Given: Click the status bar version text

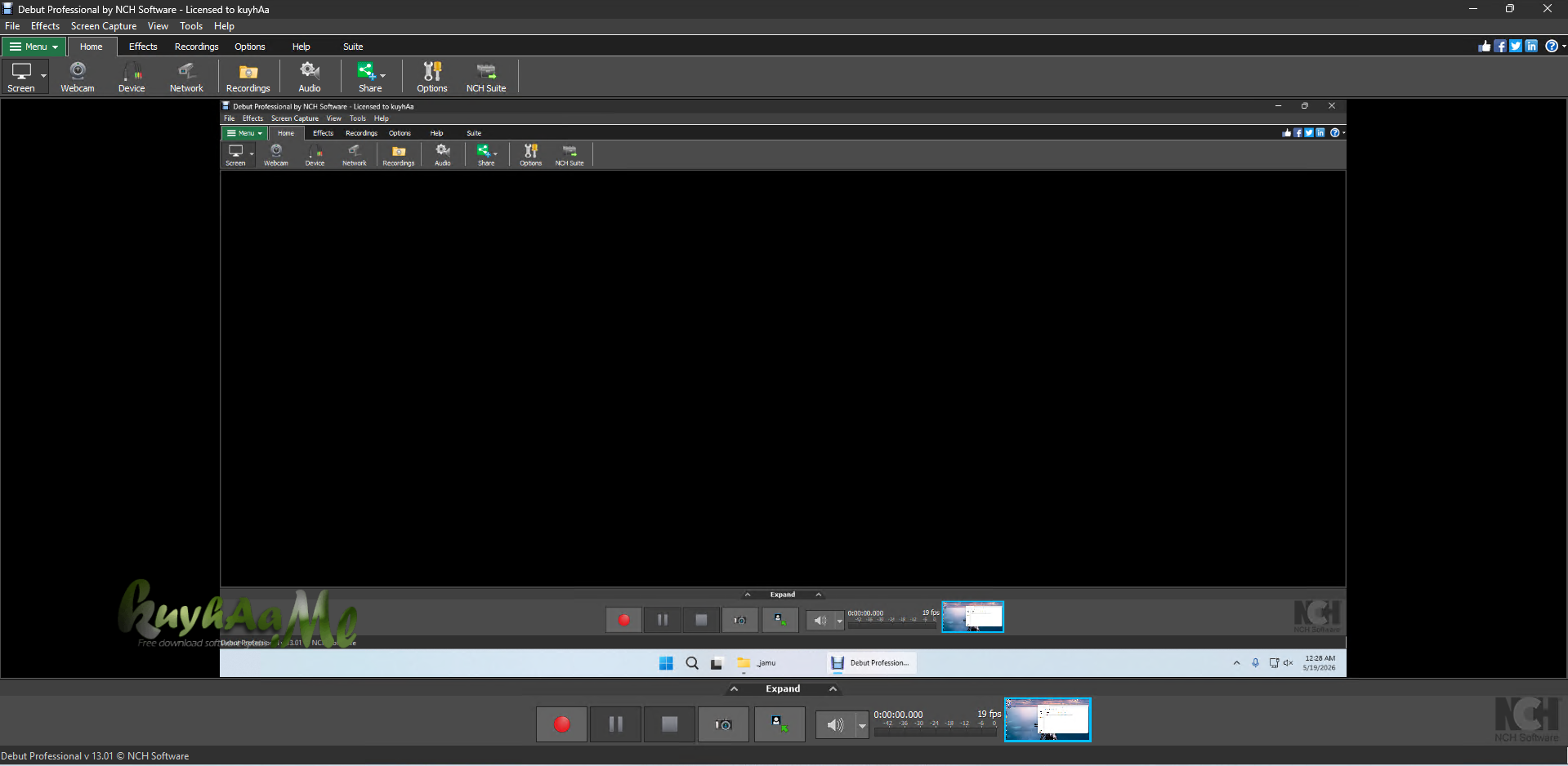Looking at the screenshot, I should [x=95, y=756].
